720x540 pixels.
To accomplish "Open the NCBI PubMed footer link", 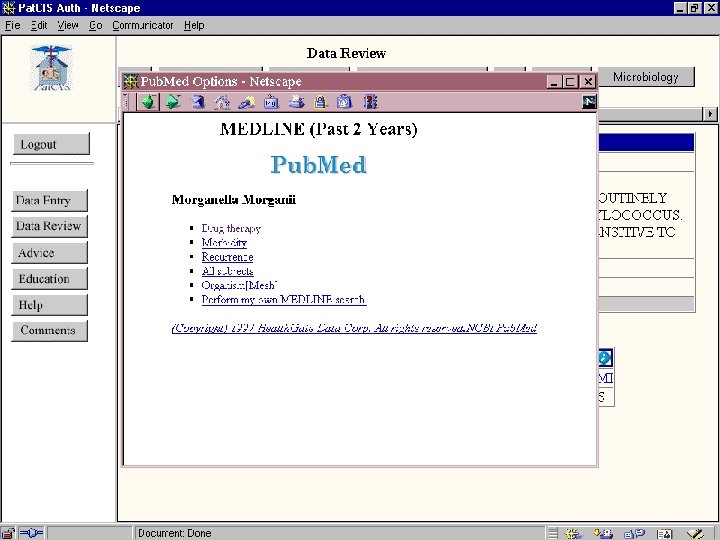I will tap(500, 328).
